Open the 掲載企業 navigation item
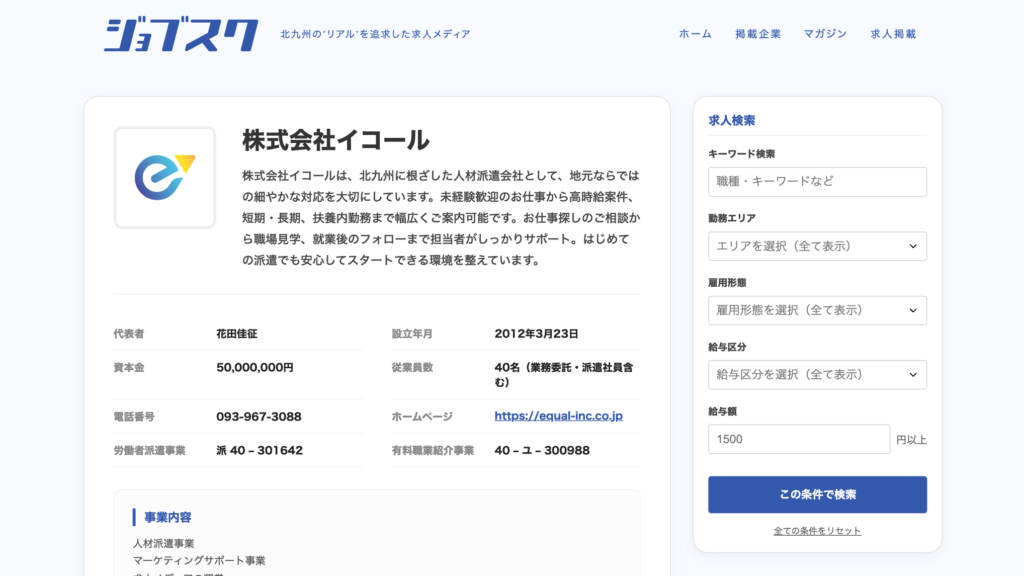The image size is (1024, 576). coord(758,34)
